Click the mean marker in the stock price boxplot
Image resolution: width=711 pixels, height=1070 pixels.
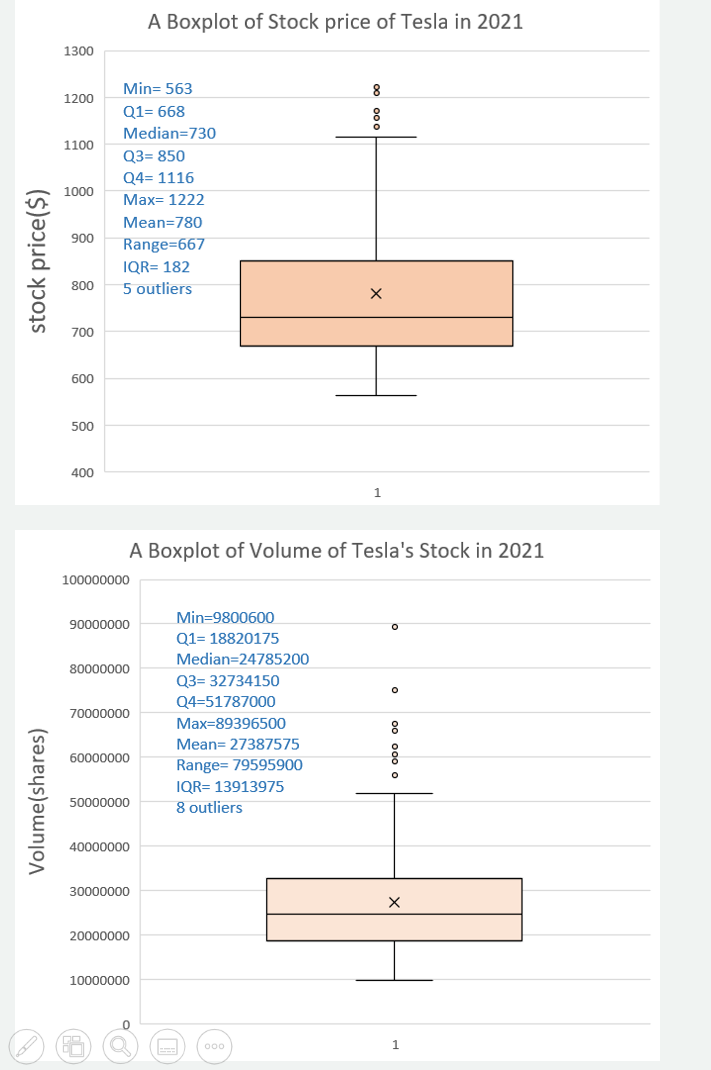coord(376,293)
